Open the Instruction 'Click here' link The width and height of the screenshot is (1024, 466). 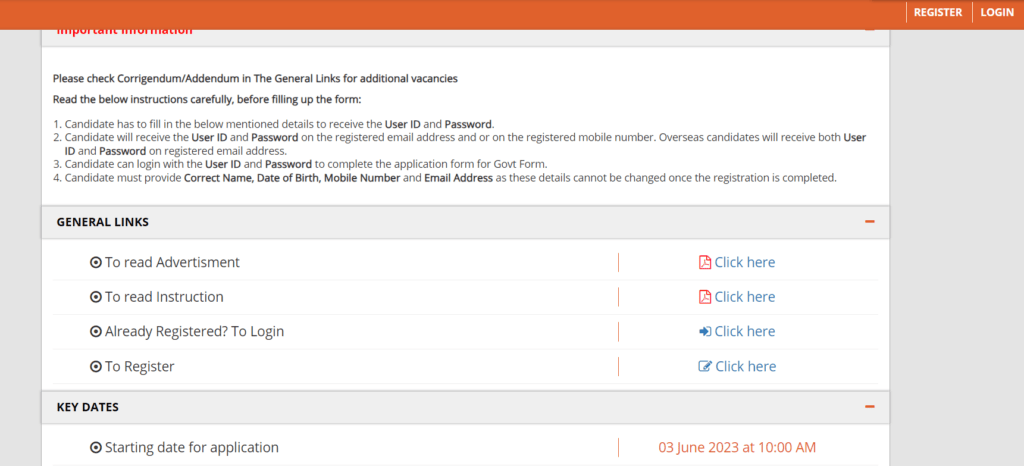[744, 297]
